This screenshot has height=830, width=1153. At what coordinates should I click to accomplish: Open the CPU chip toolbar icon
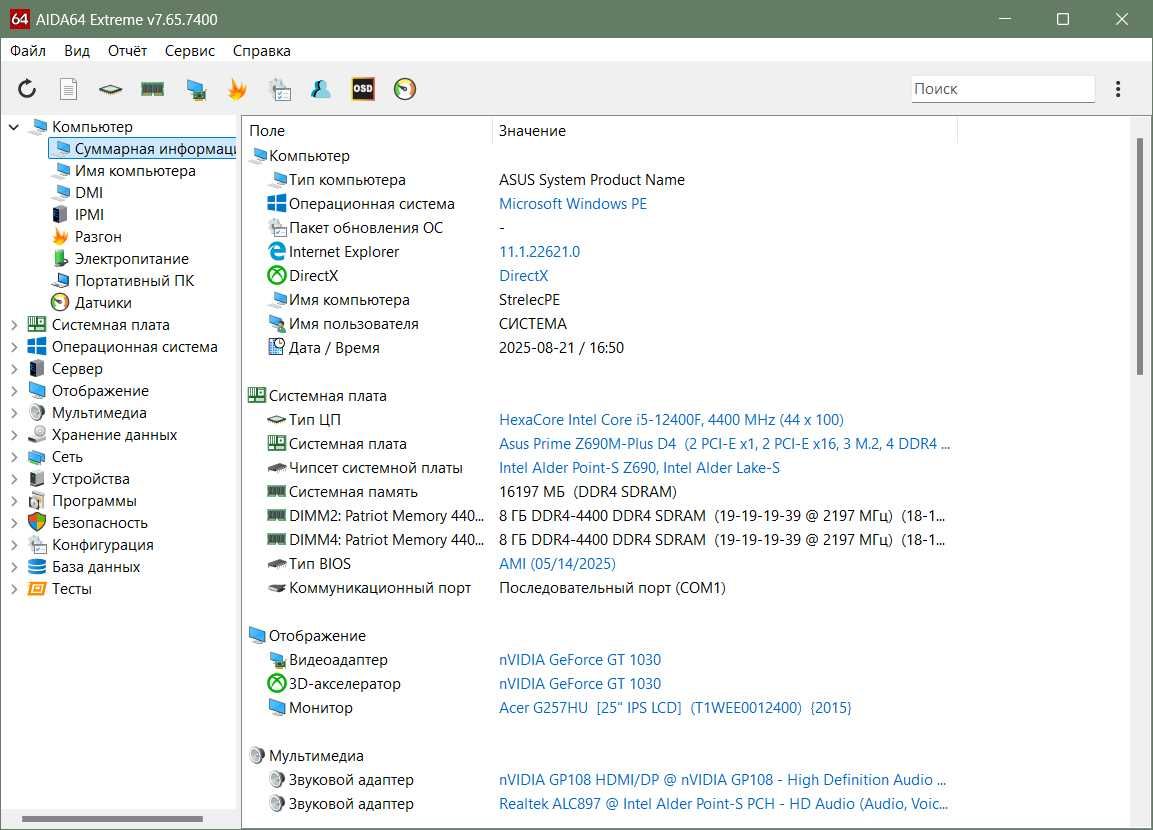(x=110, y=89)
